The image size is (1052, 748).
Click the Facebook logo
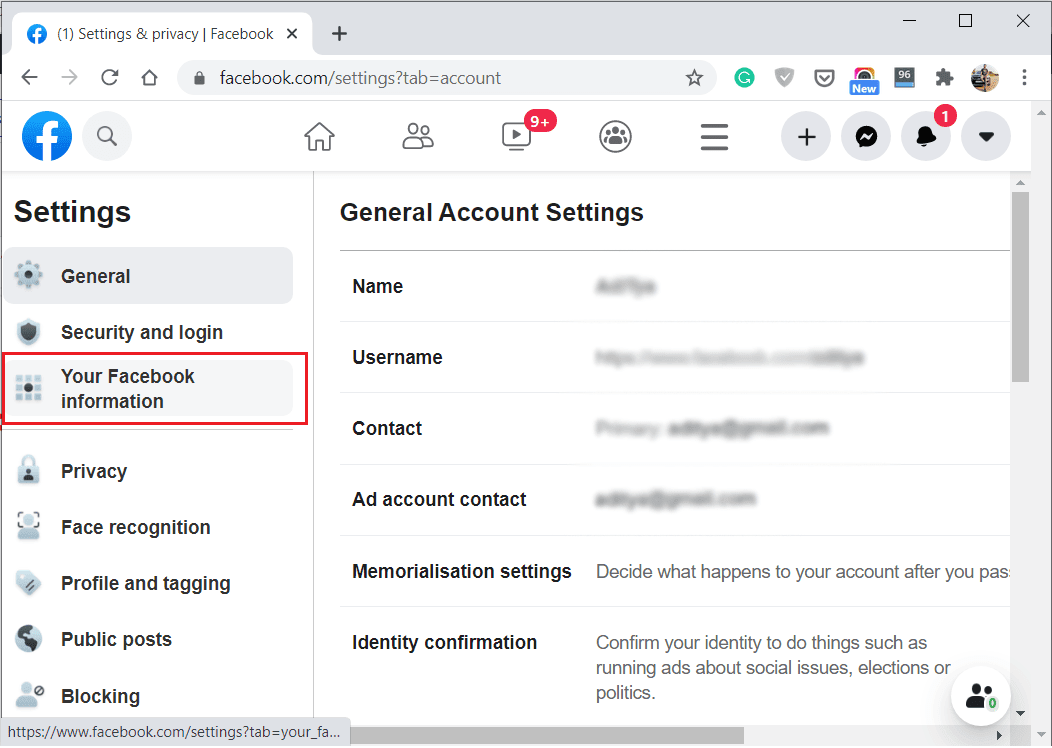click(46, 136)
